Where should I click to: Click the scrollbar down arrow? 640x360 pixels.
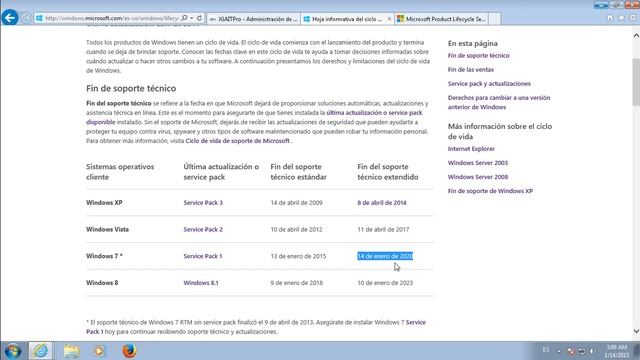point(636,331)
